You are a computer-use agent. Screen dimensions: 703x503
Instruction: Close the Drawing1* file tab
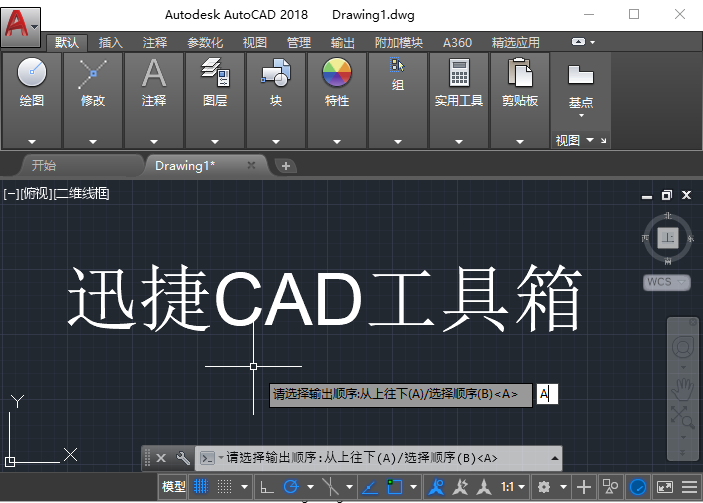[x=251, y=165]
